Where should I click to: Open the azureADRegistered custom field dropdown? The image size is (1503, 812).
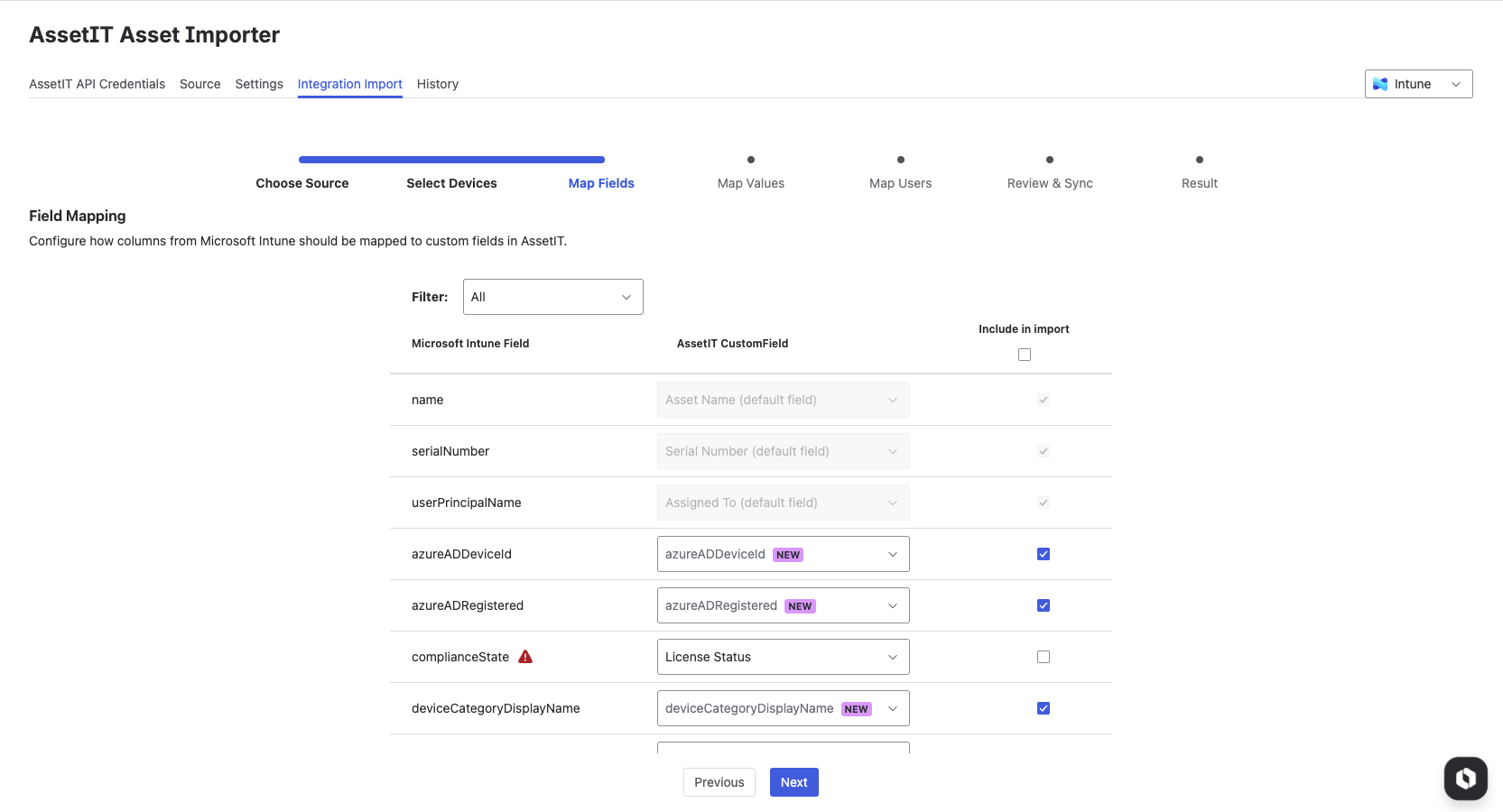pyautogui.click(x=783, y=605)
